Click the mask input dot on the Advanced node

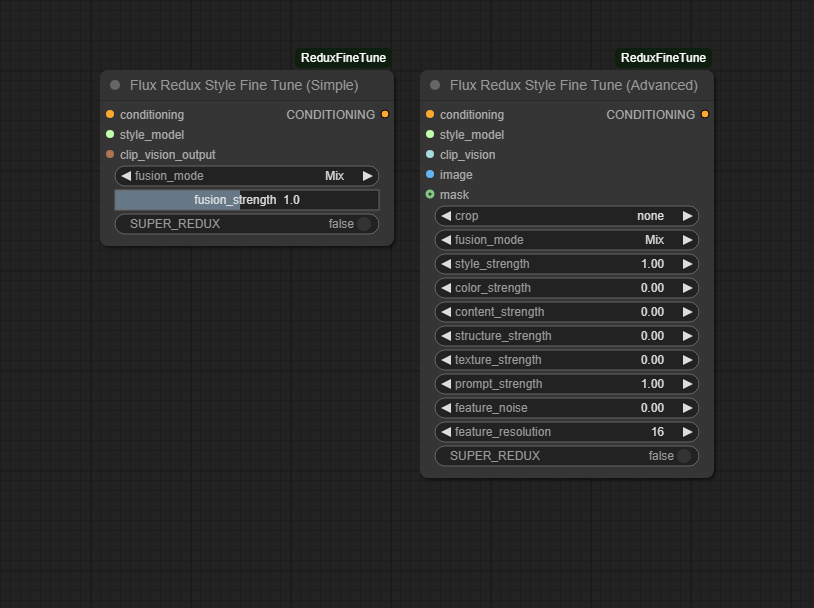(429, 195)
